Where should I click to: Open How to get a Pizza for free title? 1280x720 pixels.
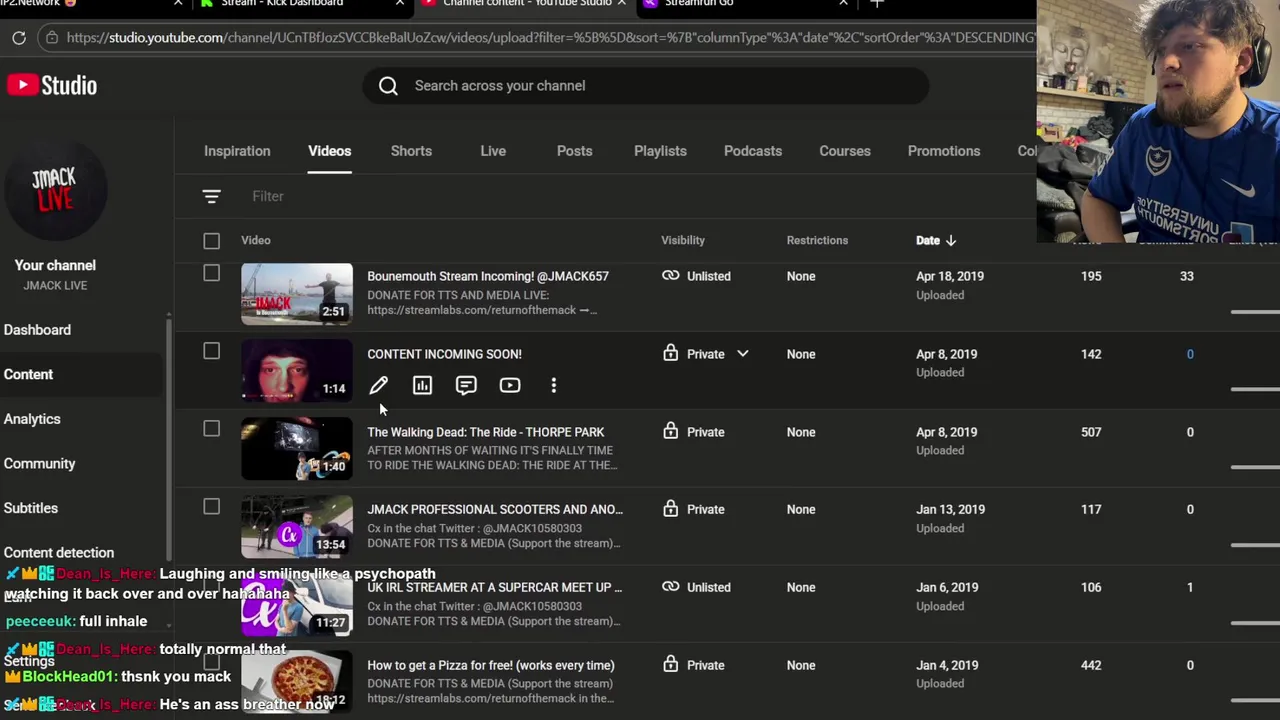click(x=491, y=665)
